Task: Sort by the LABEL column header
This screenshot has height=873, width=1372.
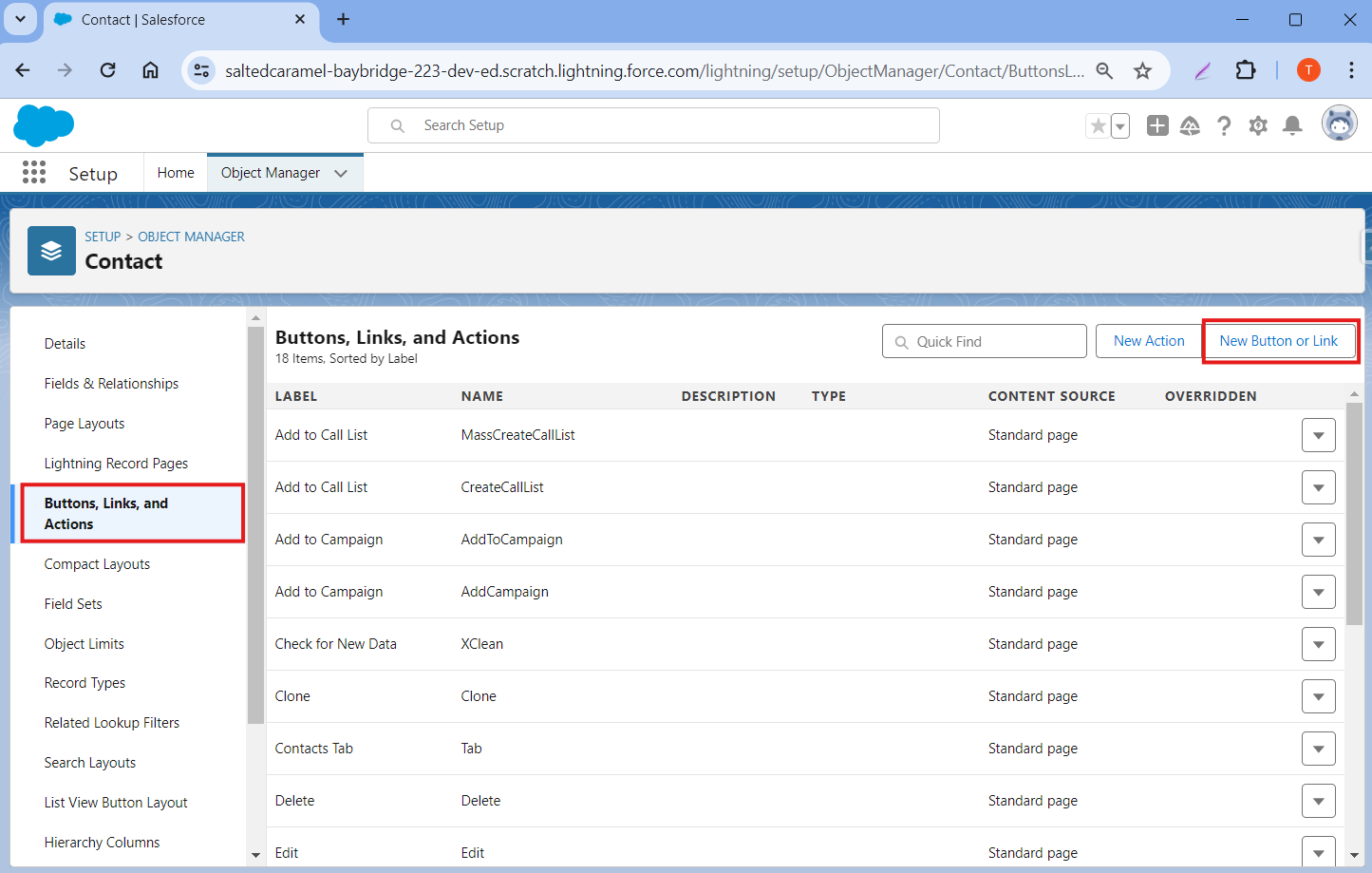Action: (x=296, y=396)
